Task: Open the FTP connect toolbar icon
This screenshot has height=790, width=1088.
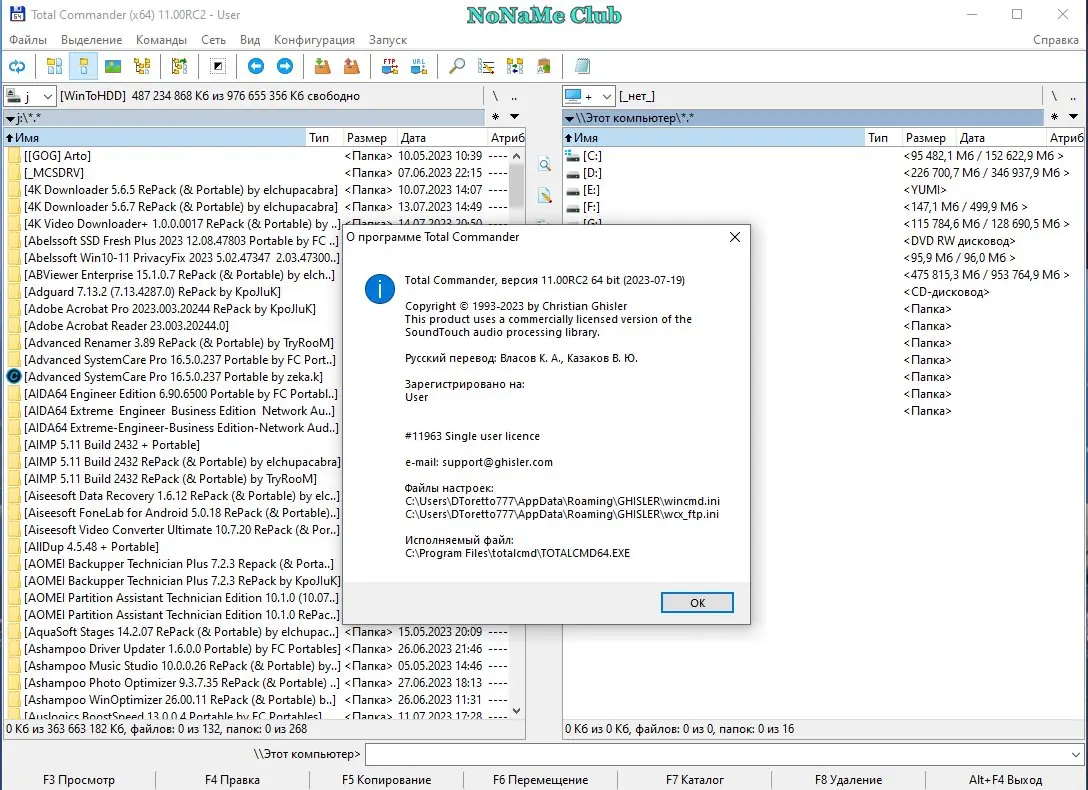Action: [x=389, y=67]
